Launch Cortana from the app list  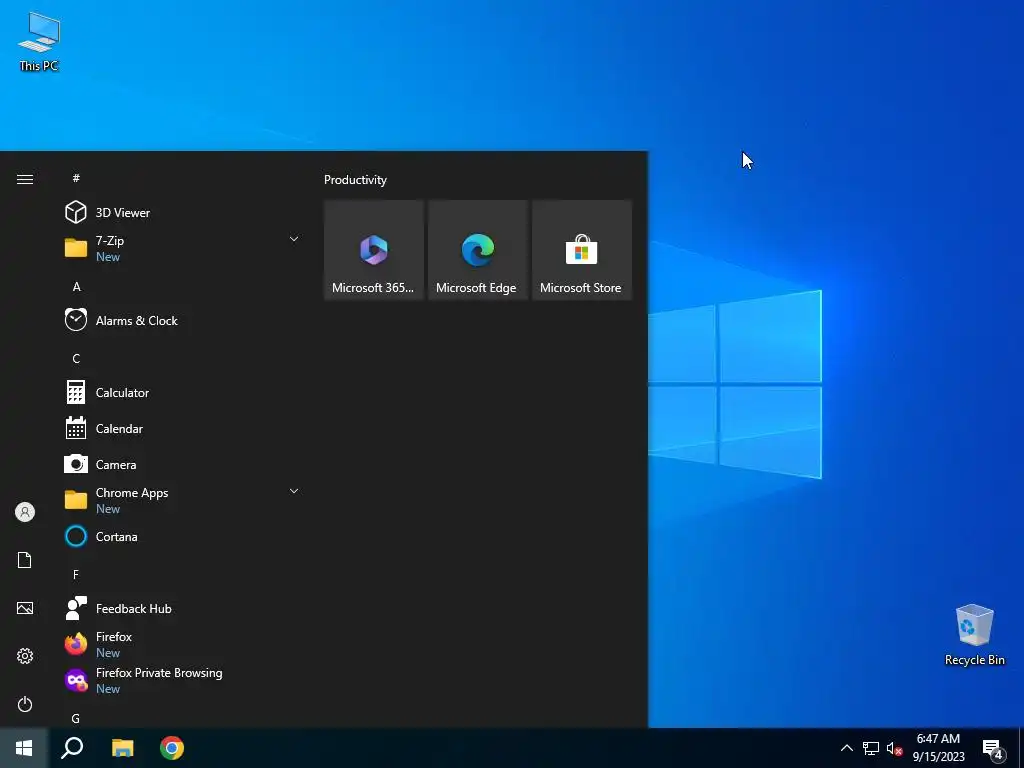tap(183, 536)
